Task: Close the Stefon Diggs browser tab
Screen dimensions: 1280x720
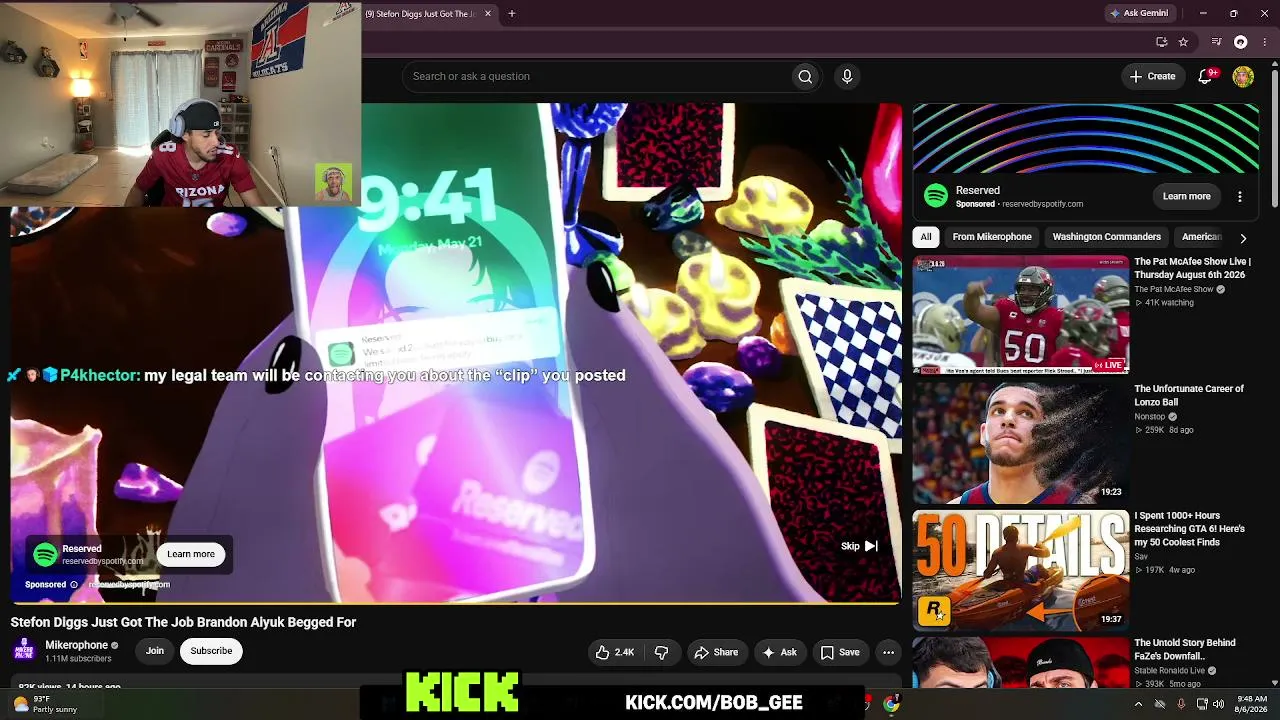Action: (x=488, y=14)
